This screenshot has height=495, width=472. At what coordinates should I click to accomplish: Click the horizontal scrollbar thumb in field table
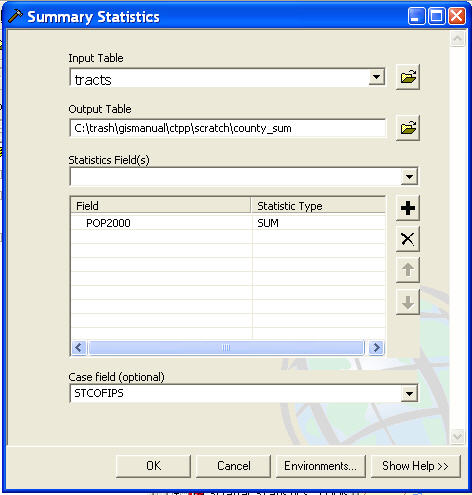(x=226, y=348)
